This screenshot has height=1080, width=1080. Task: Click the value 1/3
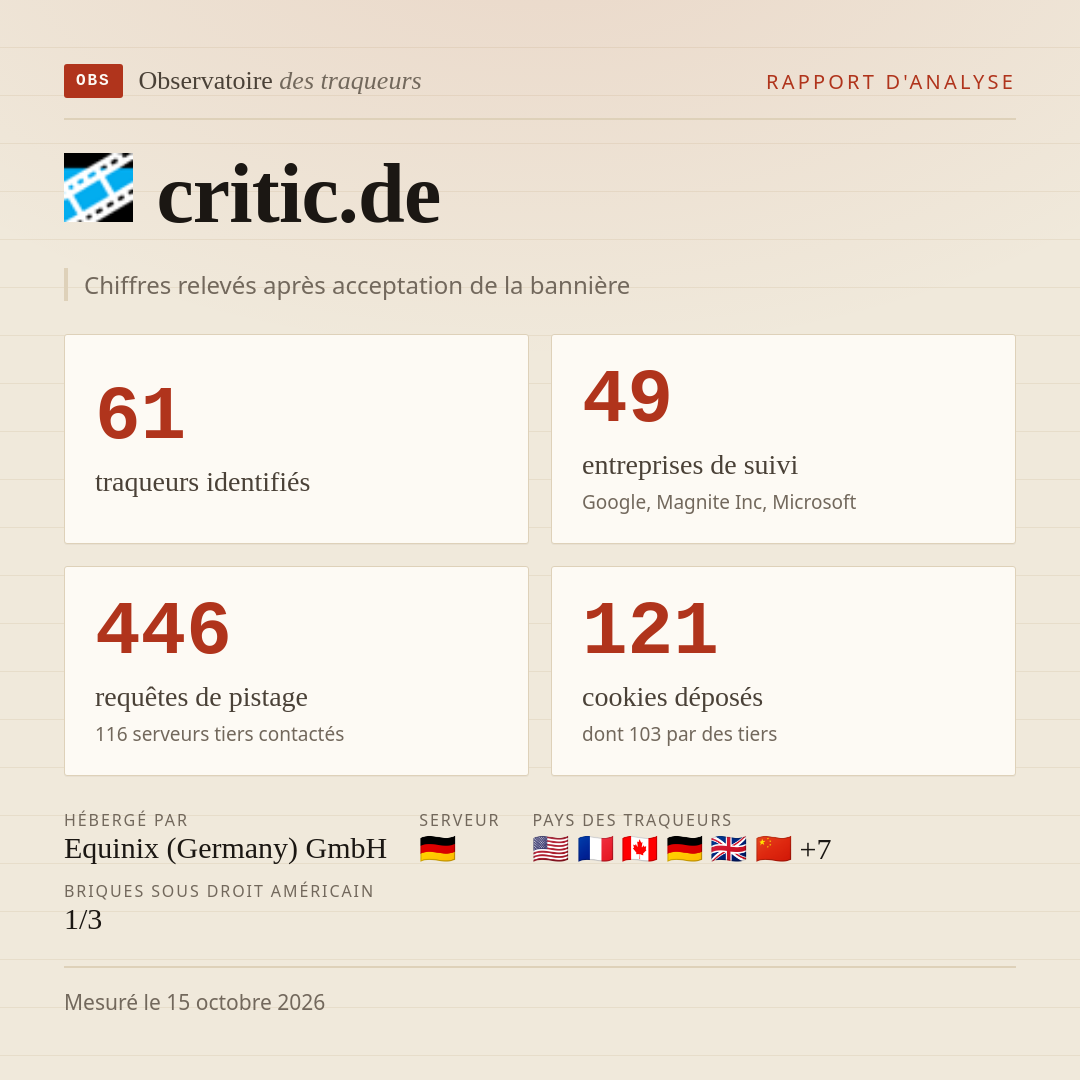point(83,920)
